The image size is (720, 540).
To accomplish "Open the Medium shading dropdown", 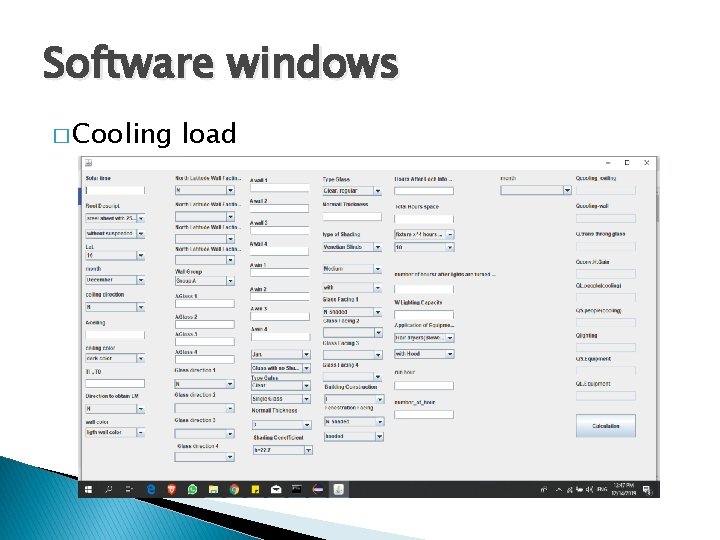I will [x=352, y=269].
